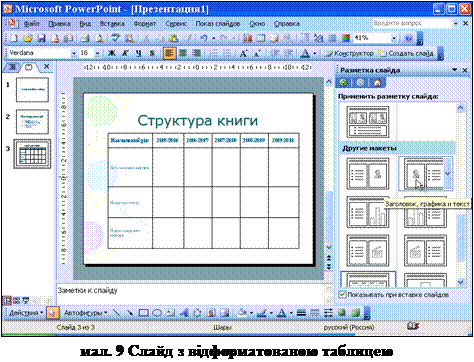This screenshot has height=362, width=474.
Task: Click the Создать слайд button
Action: 406,53
